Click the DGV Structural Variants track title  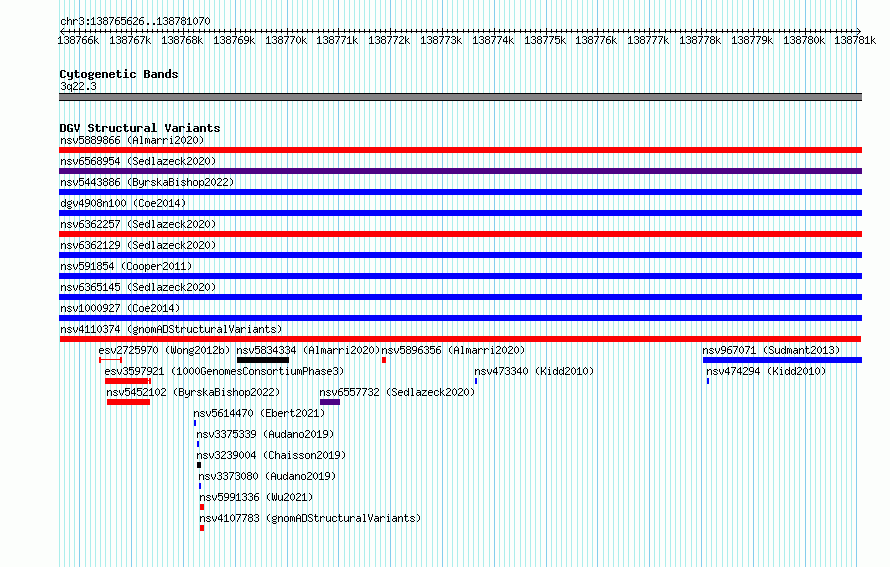140,128
